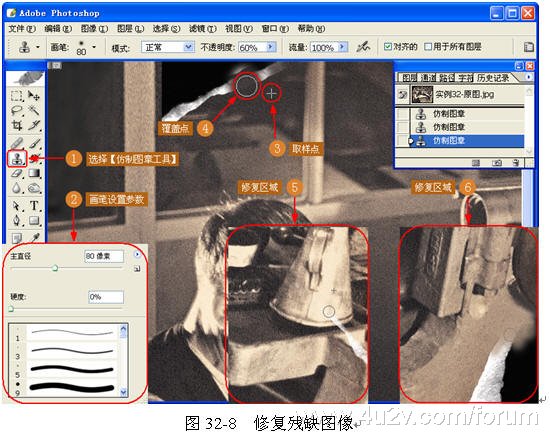Open the 图层 menu in menu bar
This screenshot has height=433, width=550.
130,29
